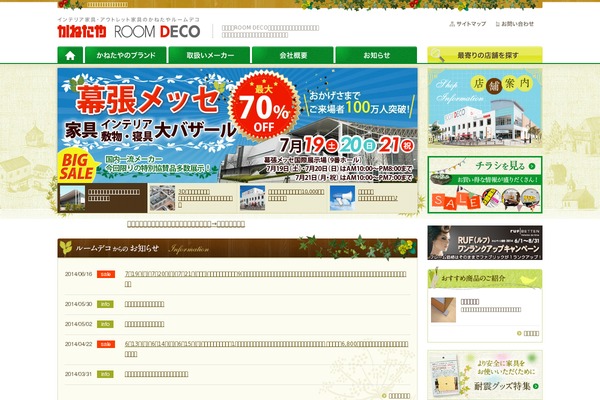This screenshot has height=400, width=600.
Task: Open the news item dated 2014/06/16
Action: click(x=265, y=279)
